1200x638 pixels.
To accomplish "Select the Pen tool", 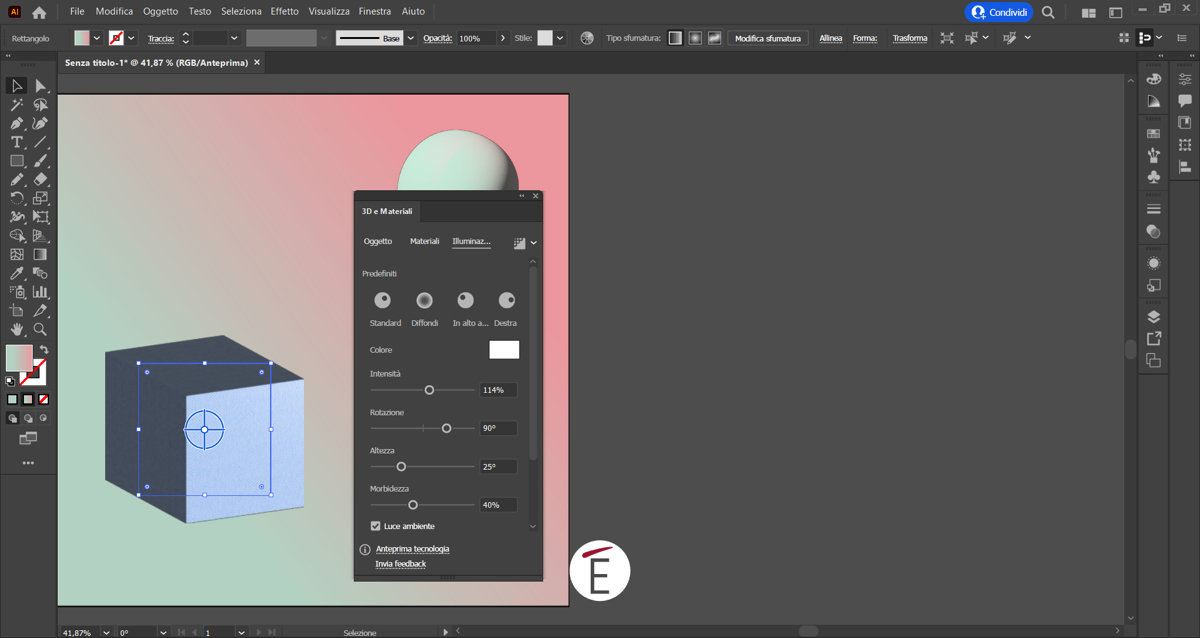I will coord(17,123).
